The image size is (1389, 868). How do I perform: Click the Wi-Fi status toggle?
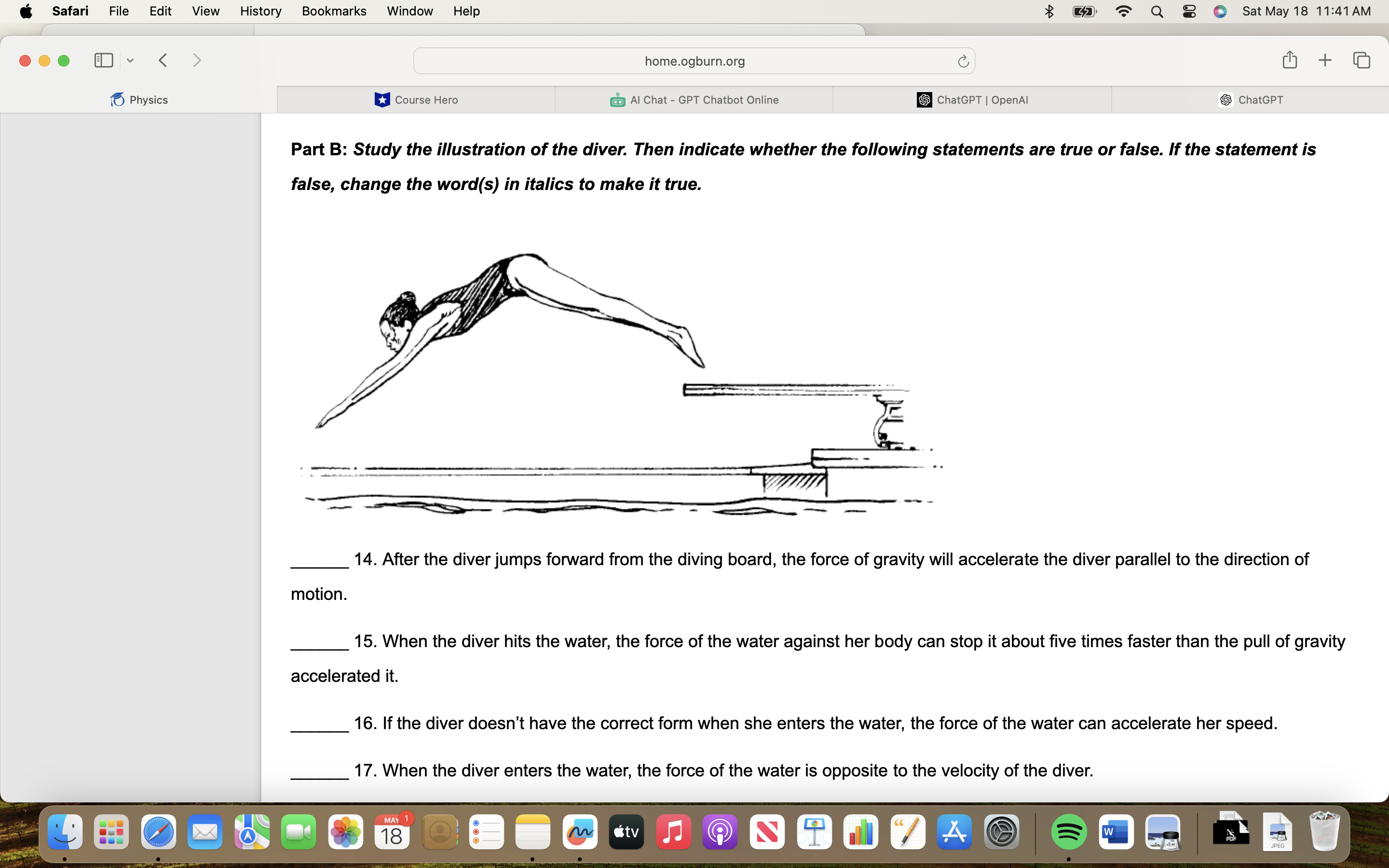[1124, 11]
